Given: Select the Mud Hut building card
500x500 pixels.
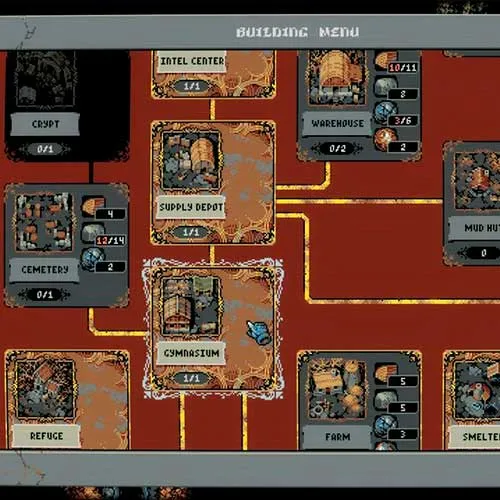Looking at the screenshot, I should [x=472, y=203].
